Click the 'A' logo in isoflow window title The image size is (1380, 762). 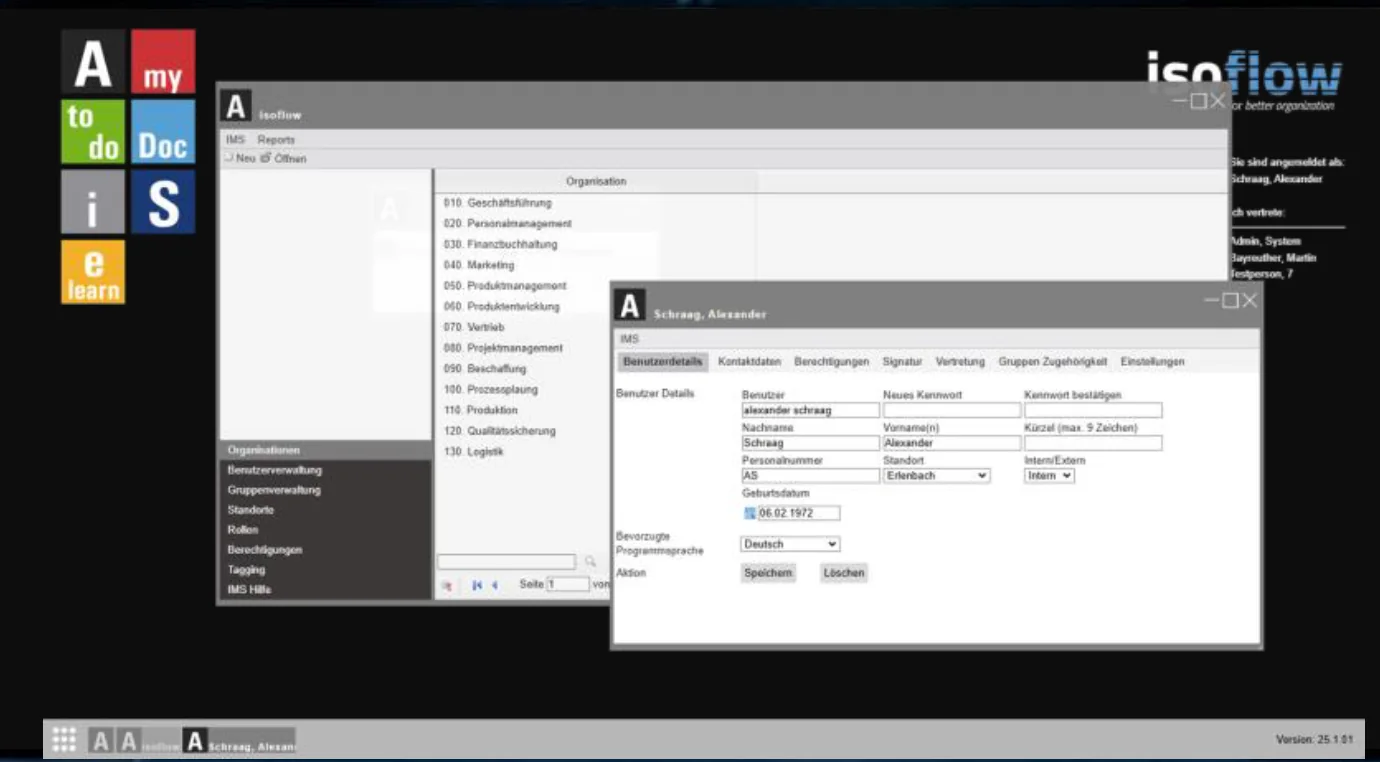tap(236, 107)
